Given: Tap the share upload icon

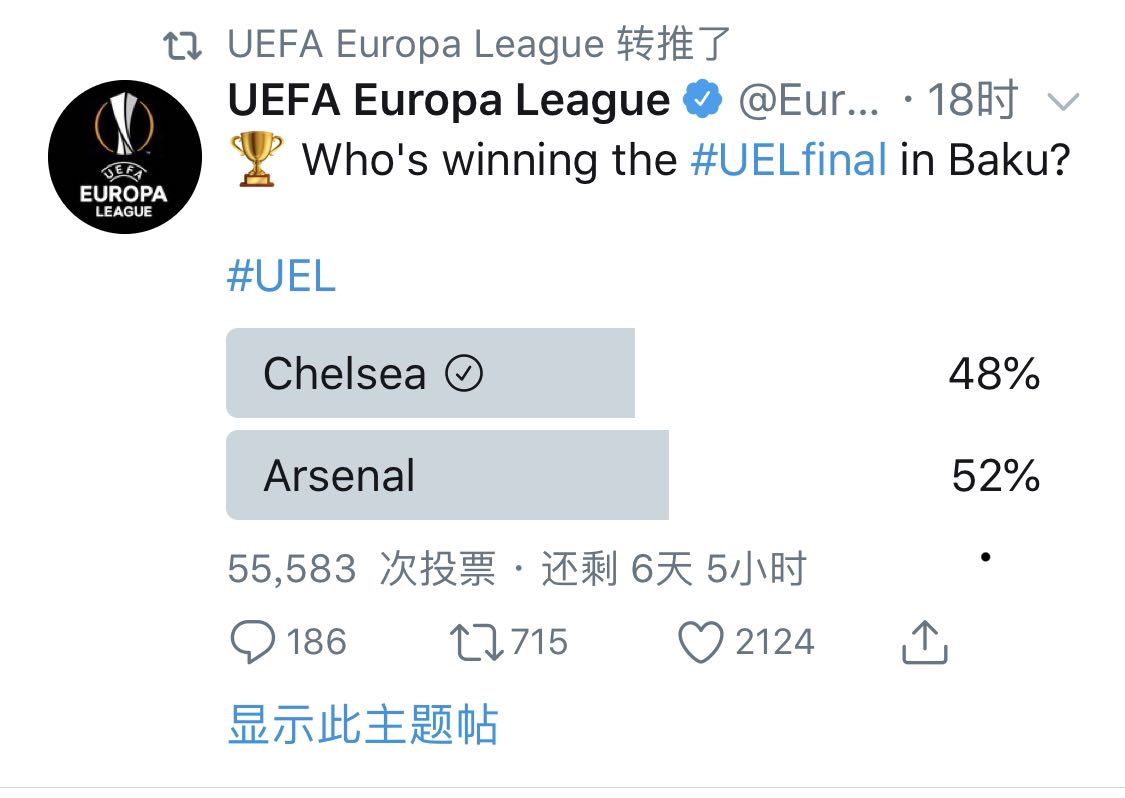Looking at the screenshot, I should tap(924, 642).
